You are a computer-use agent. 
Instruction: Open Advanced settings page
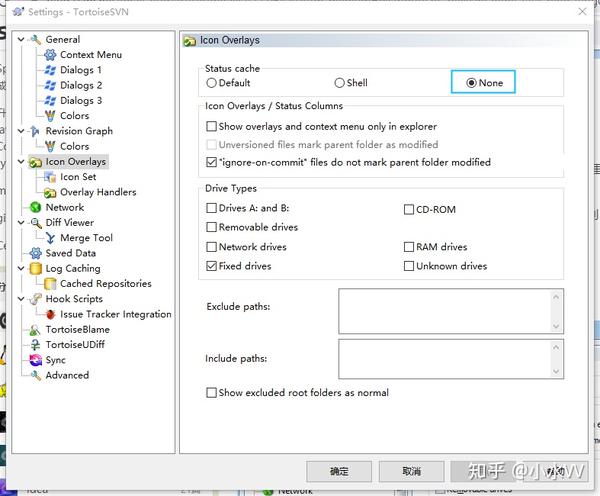(67, 375)
